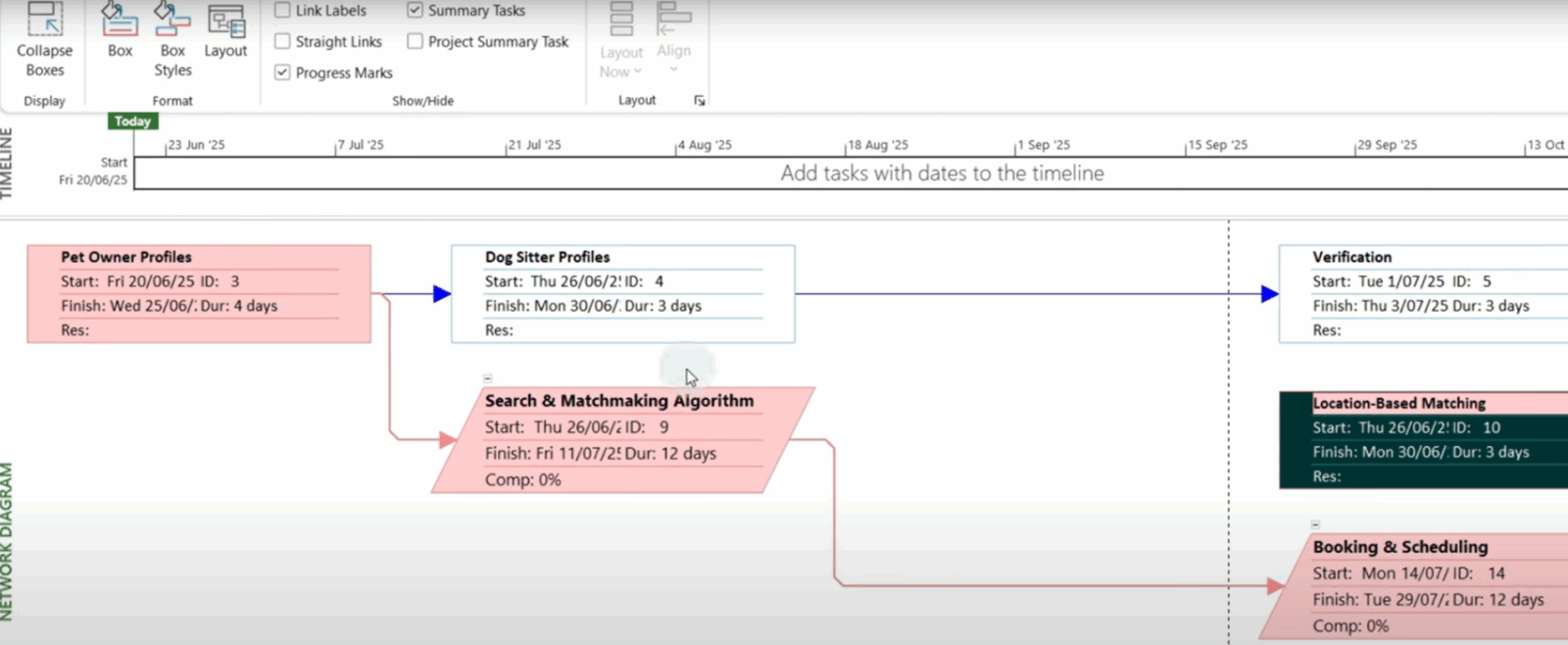Click the Layout icon in Format group

[x=225, y=20]
